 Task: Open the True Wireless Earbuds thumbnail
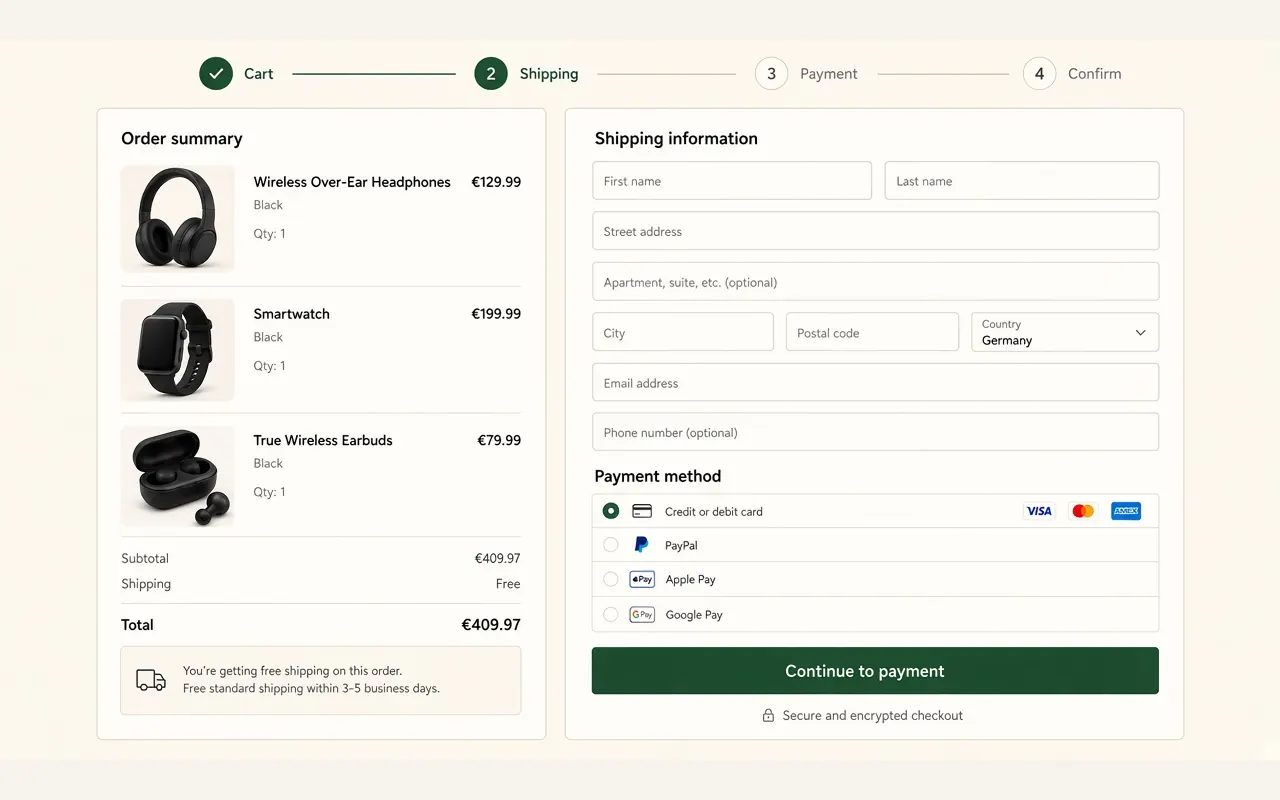tap(178, 477)
